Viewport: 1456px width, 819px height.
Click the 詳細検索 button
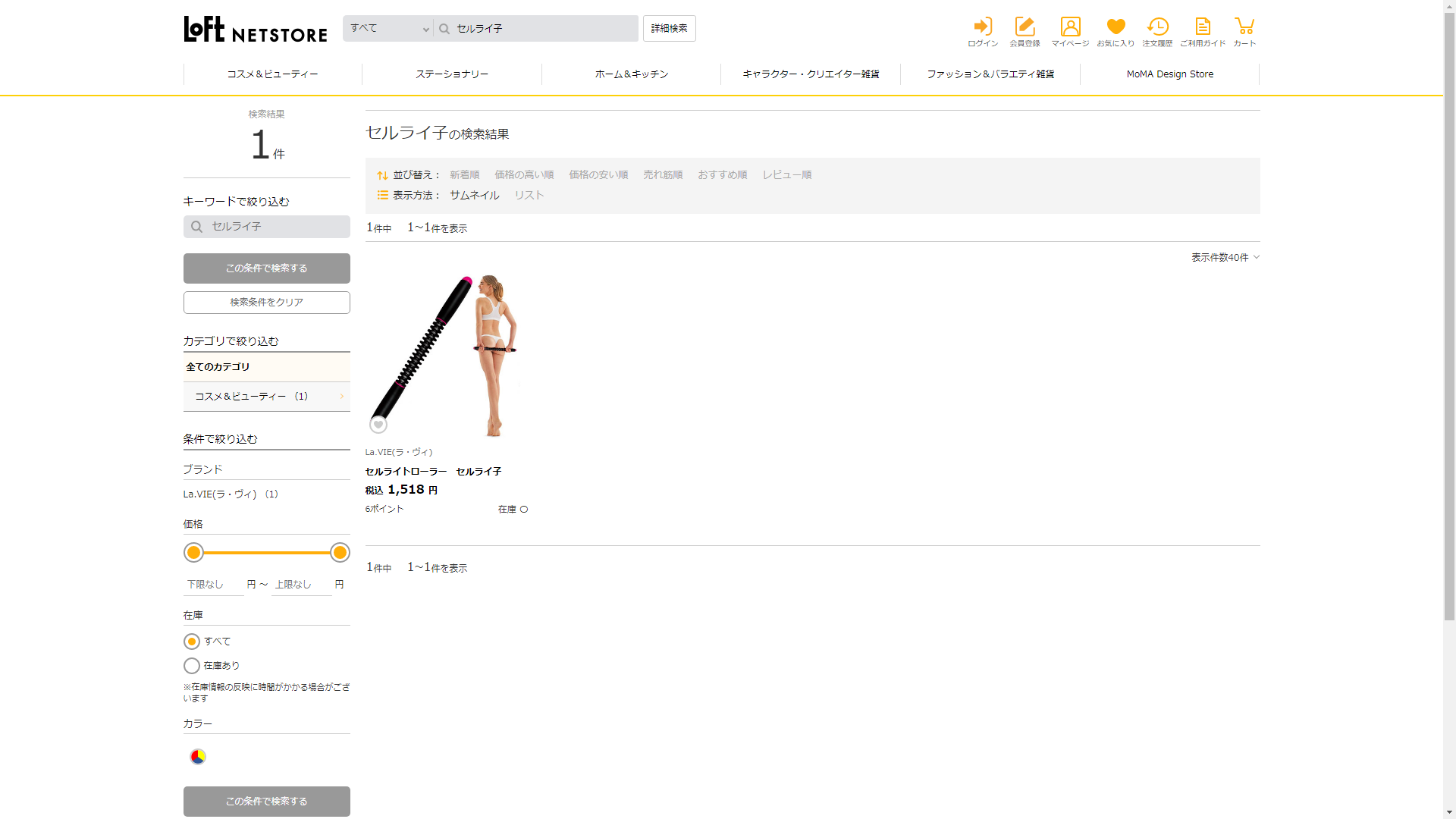pyautogui.click(x=669, y=29)
